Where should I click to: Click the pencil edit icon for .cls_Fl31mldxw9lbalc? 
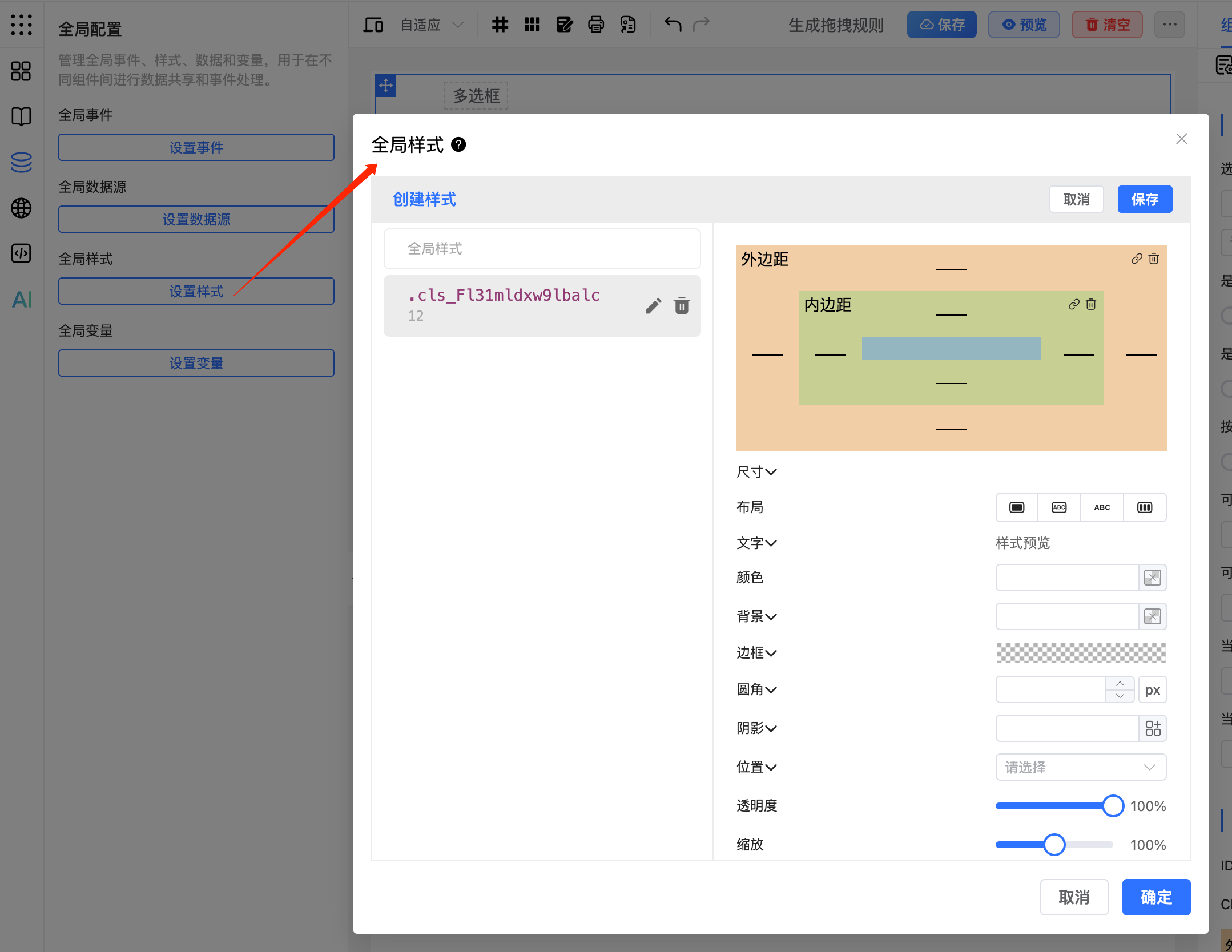653,306
